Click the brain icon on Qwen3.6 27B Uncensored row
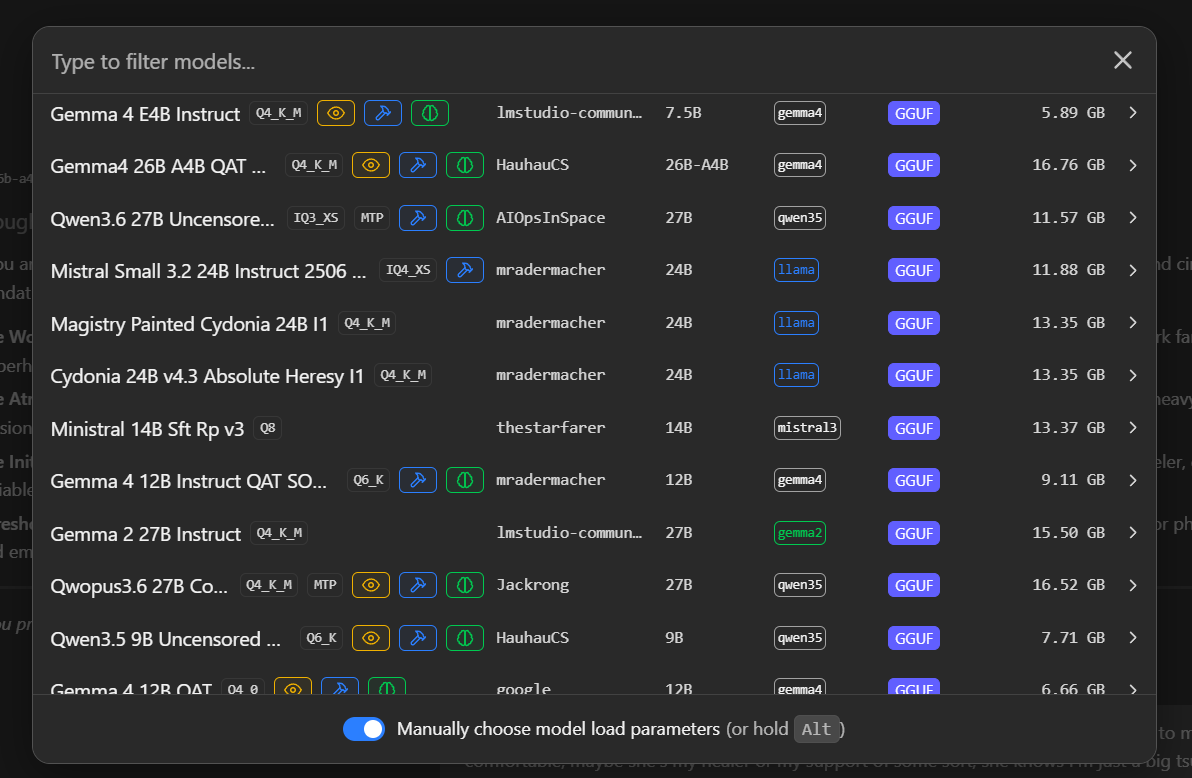 [x=464, y=218]
